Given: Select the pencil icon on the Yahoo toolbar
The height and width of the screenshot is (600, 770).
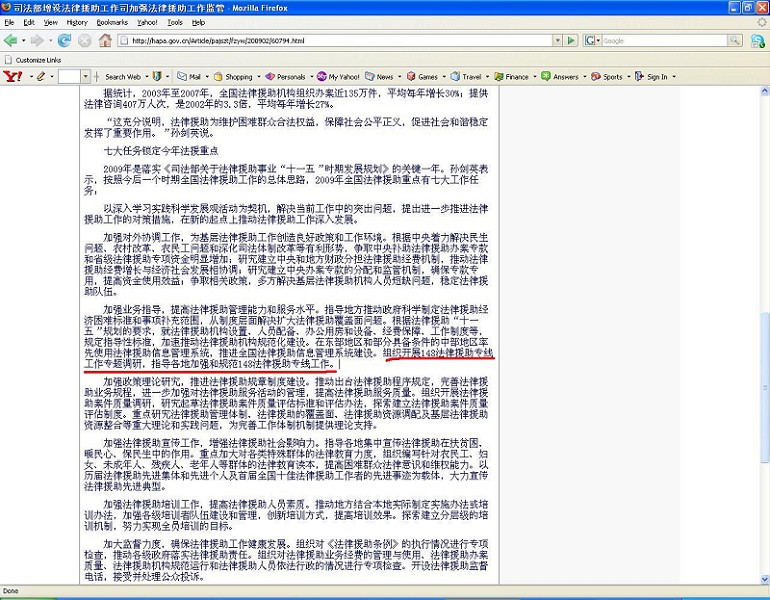Looking at the screenshot, I should [x=41, y=77].
